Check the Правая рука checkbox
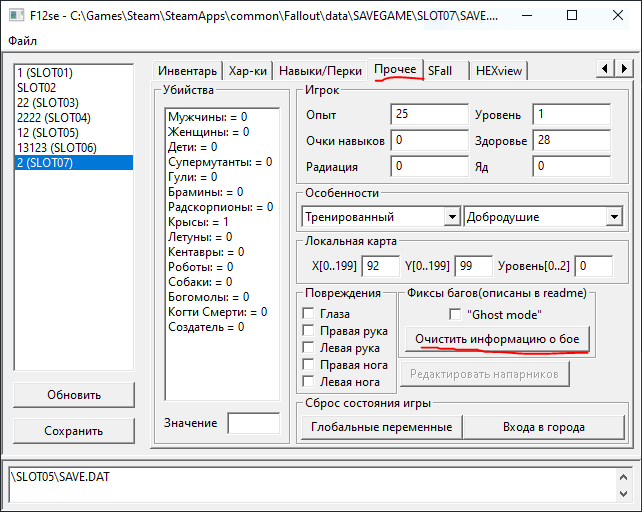The image size is (642, 512). click(x=308, y=330)
